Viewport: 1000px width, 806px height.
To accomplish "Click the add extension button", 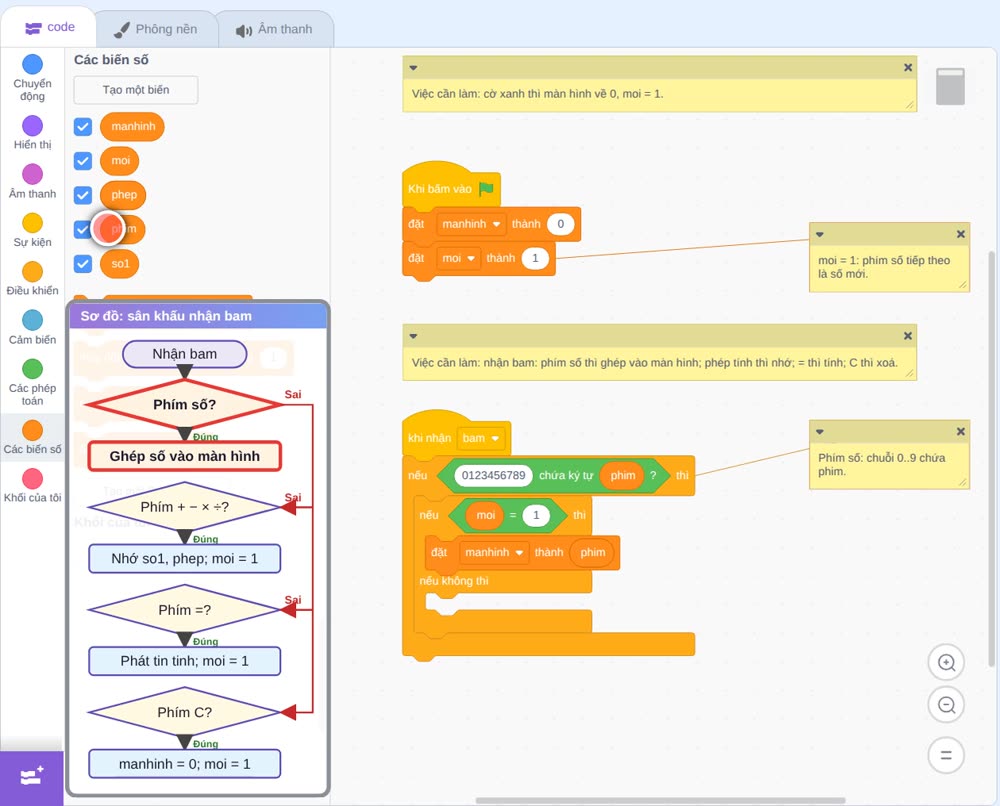I will [x=31, y=777].
